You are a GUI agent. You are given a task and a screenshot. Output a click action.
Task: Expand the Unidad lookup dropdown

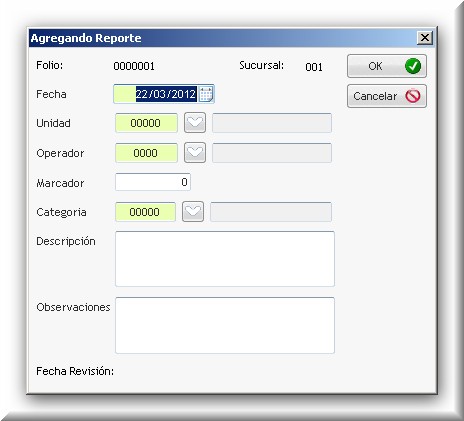195,123
